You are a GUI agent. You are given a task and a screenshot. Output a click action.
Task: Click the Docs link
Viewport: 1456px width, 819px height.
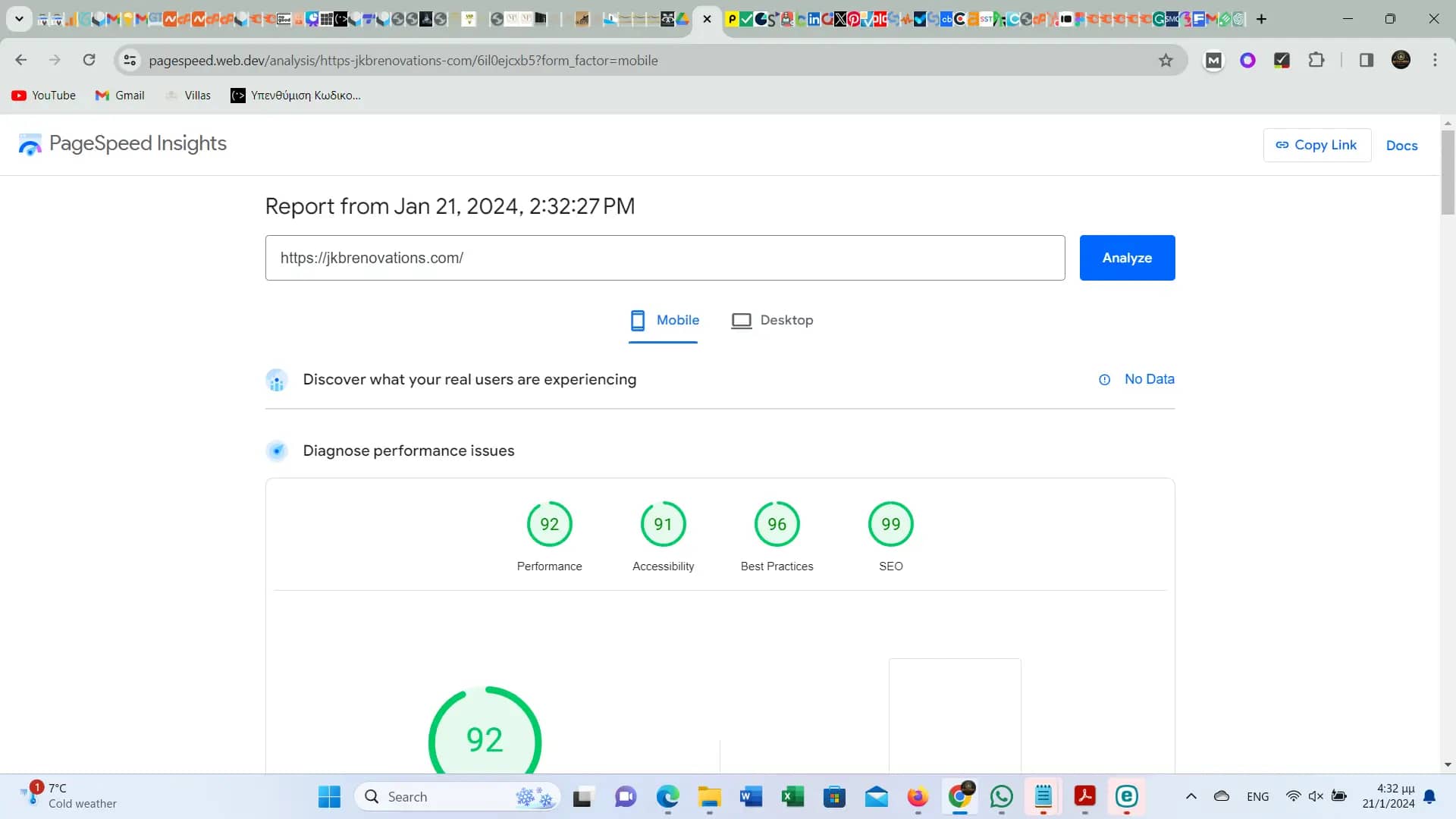(1402, 144)
